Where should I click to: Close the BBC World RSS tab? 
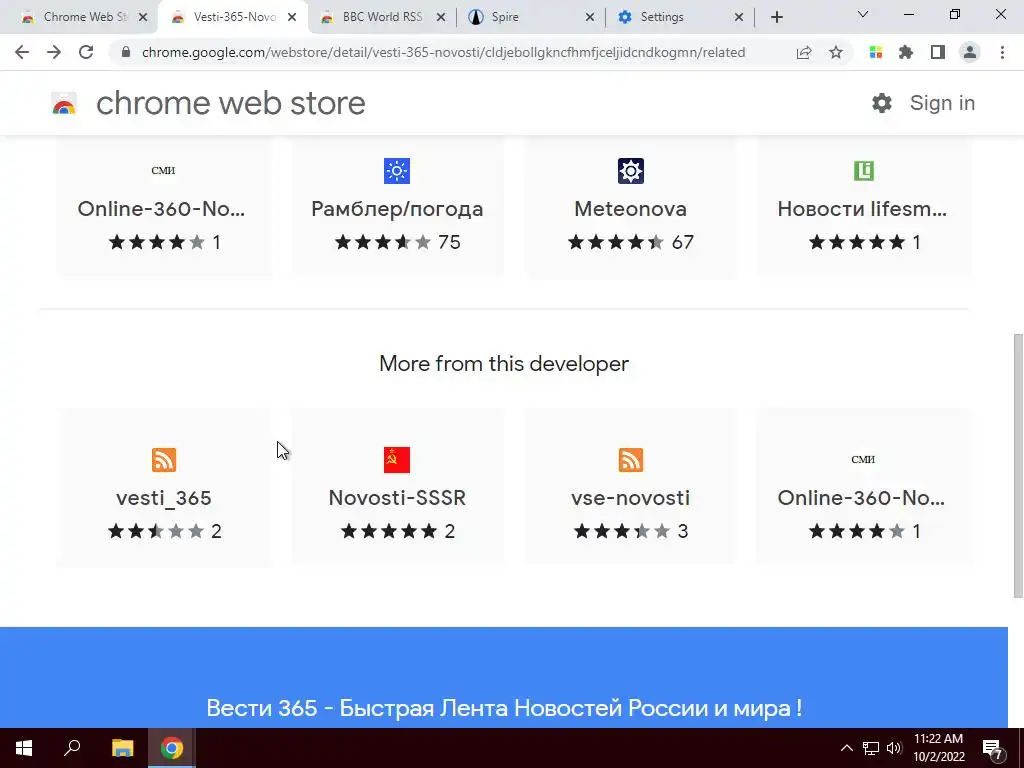point(441,18)
